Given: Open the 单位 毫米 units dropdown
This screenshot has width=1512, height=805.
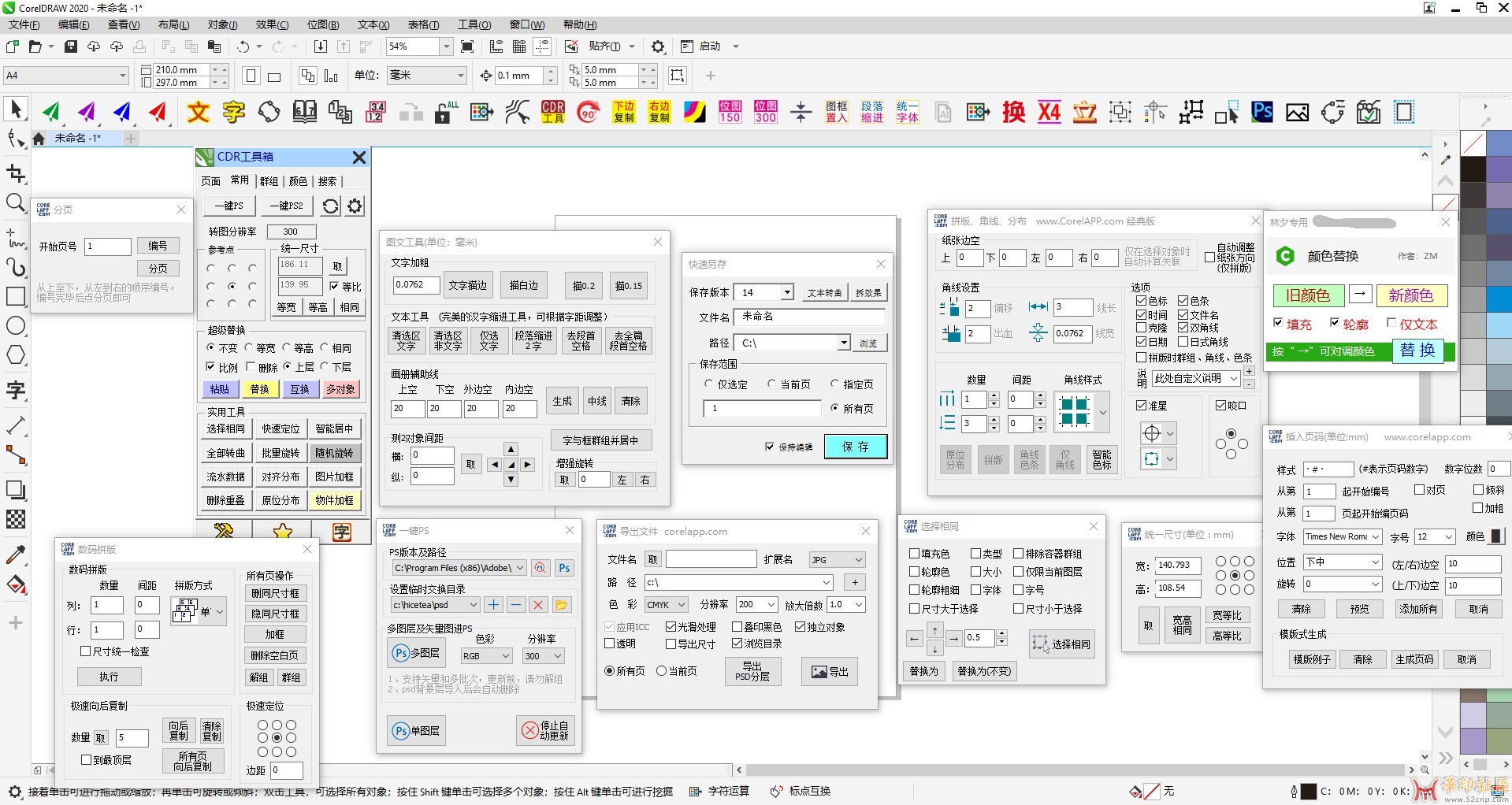Looking at the screenshot, I should [461, 76].
